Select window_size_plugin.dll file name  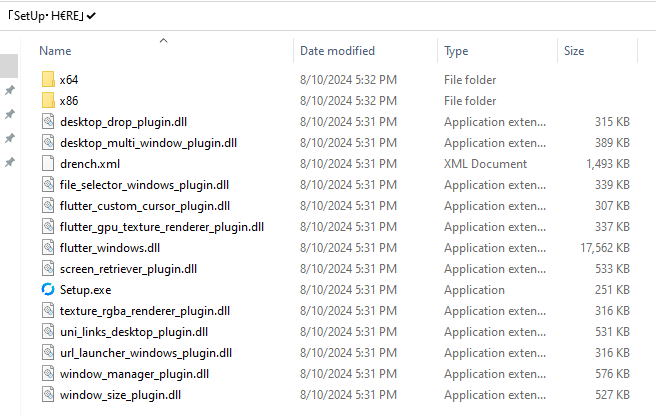[120, 395]
